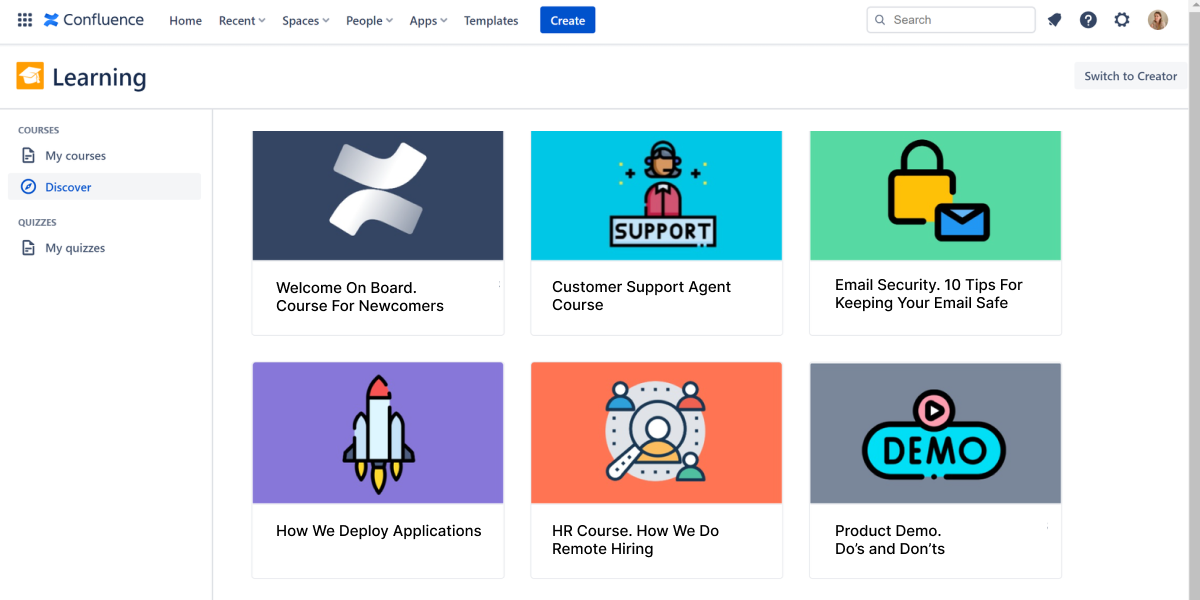Click 'Email Security. 10 Tips' title text
The width and height of the screenshot is (1200, 600).
[x=929, y=294]
